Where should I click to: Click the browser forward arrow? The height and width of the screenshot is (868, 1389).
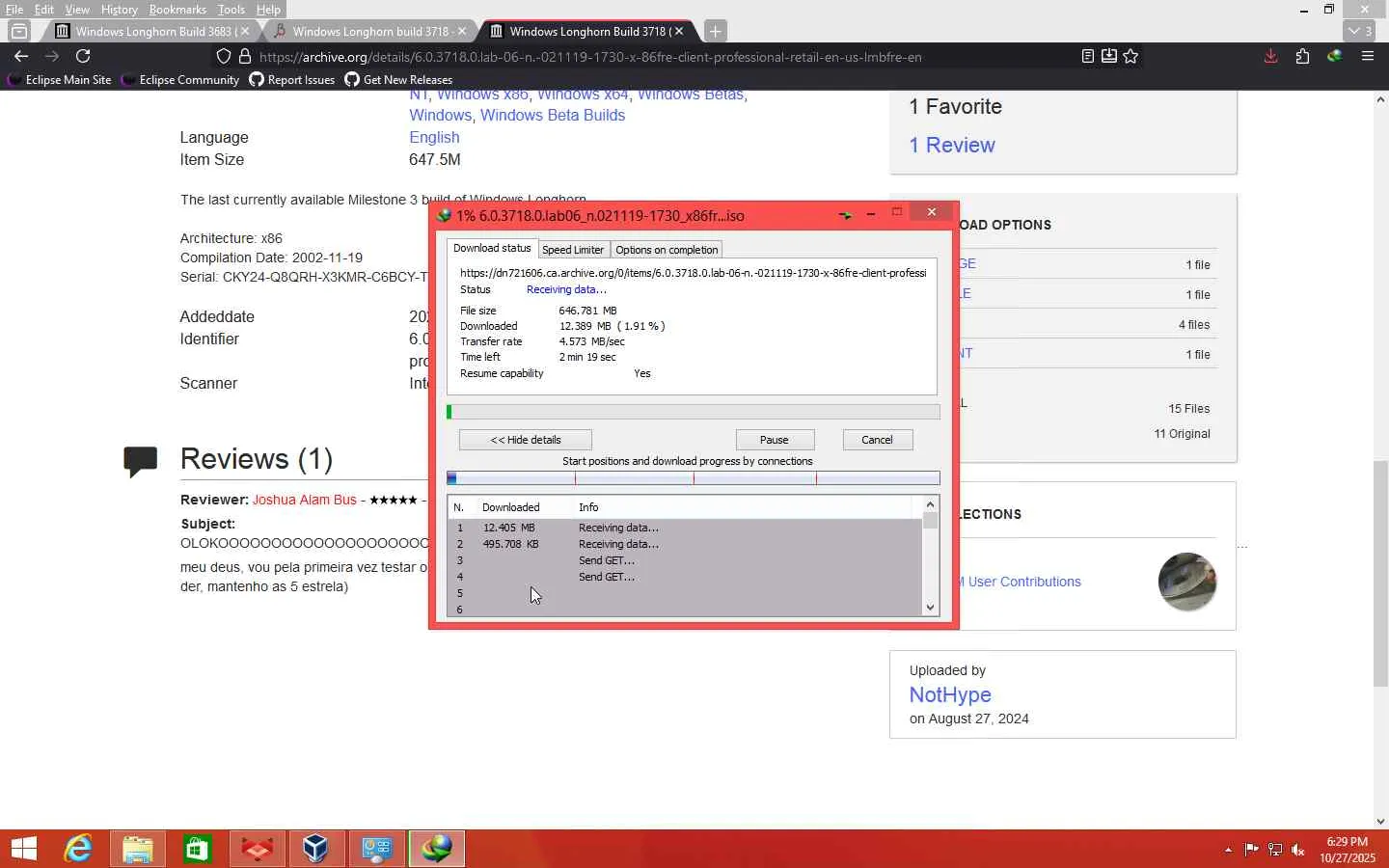pos(52,57)
